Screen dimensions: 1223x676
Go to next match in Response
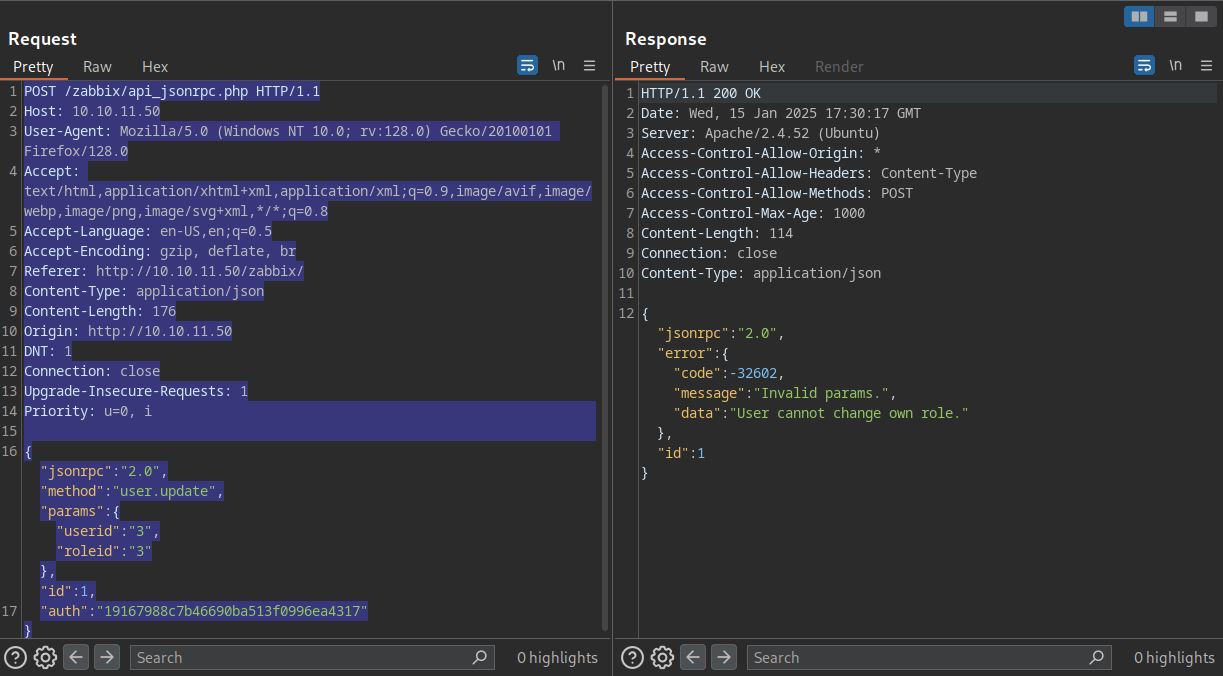(x=723, y=657)
